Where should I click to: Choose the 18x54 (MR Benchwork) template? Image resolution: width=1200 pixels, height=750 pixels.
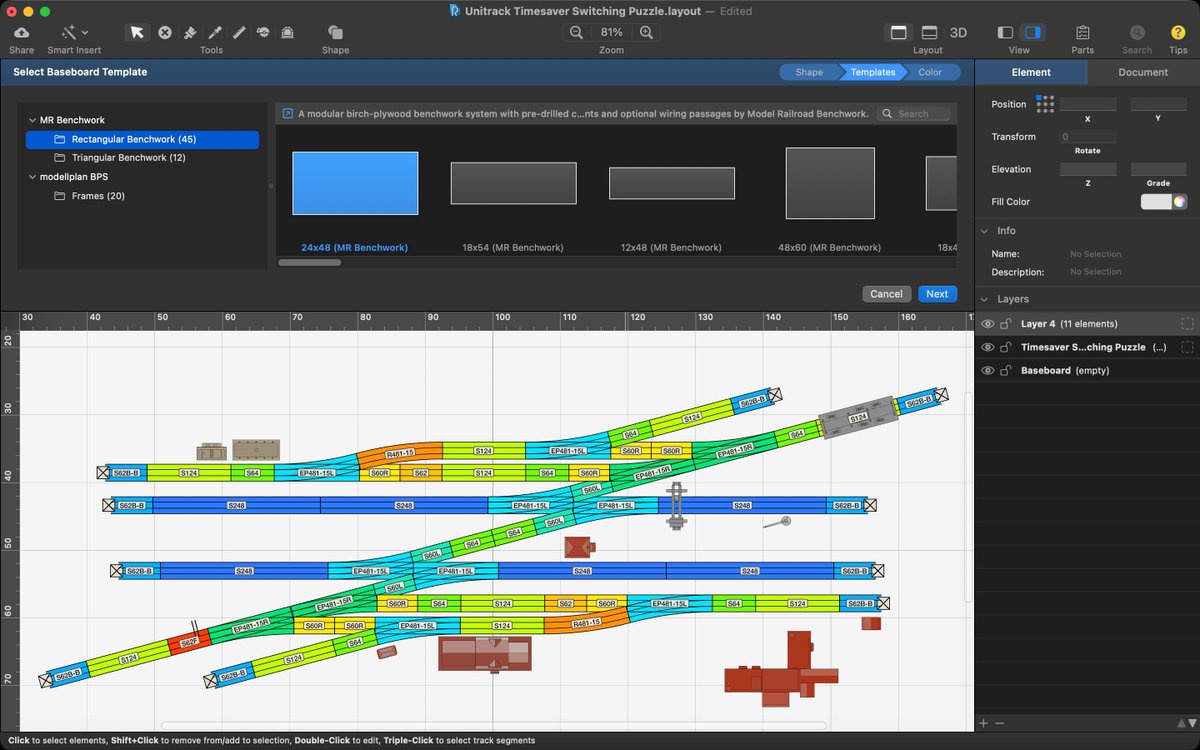tap(513, 183)
